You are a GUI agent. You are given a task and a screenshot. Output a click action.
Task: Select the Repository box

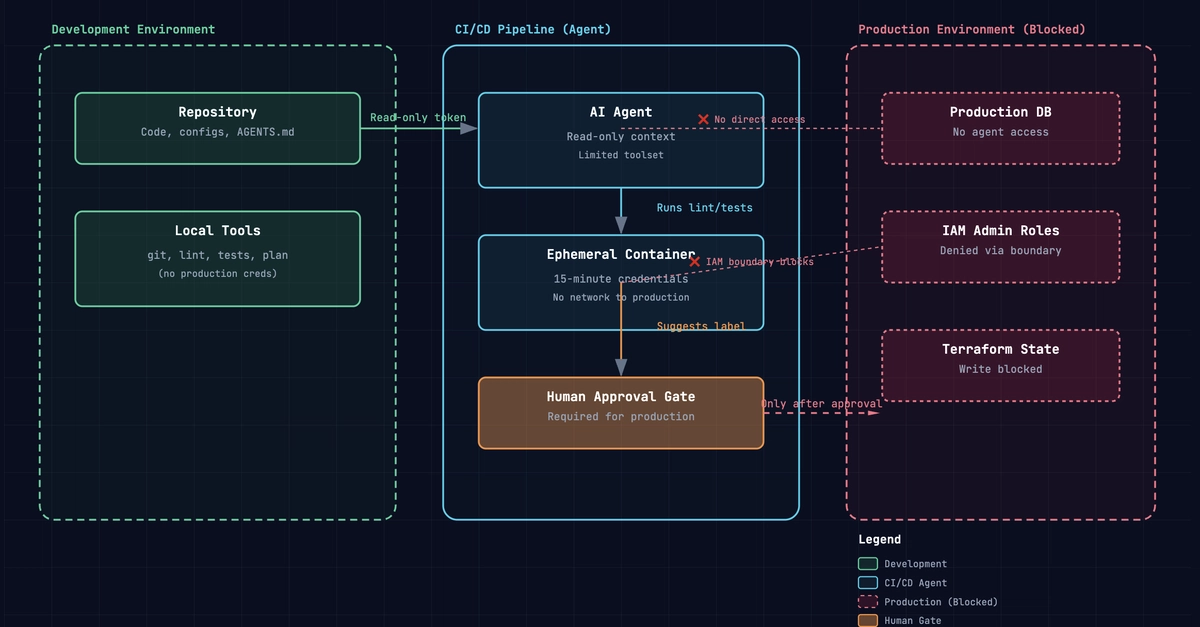(x=218, y=128)
